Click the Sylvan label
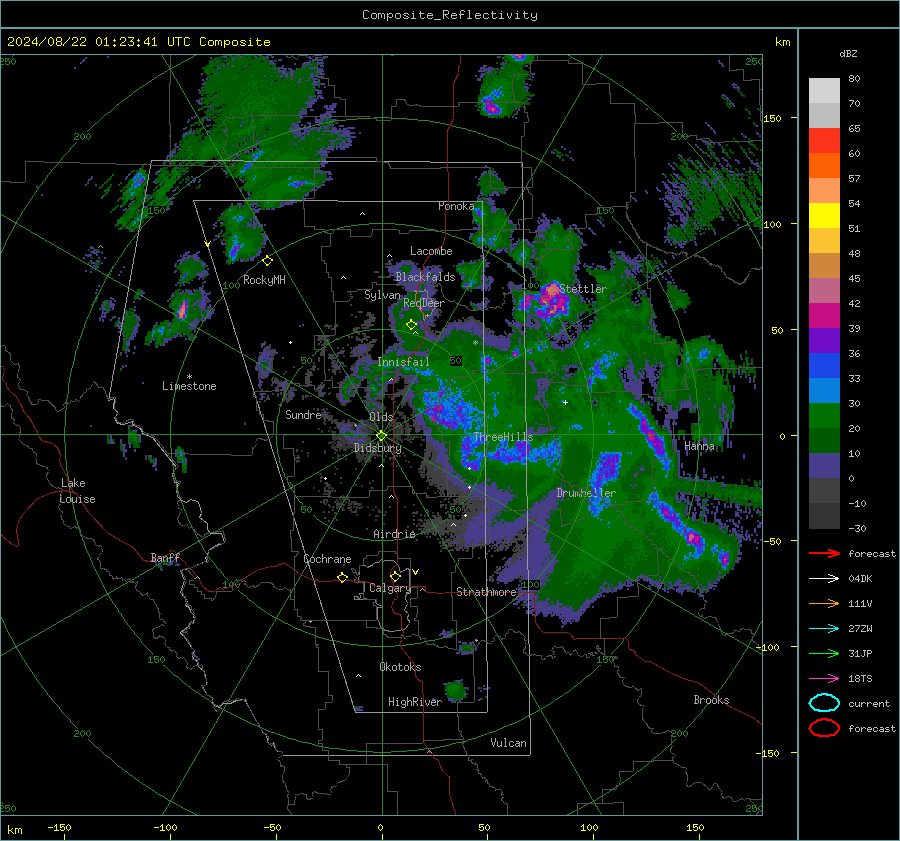 [x=382, y=295]
